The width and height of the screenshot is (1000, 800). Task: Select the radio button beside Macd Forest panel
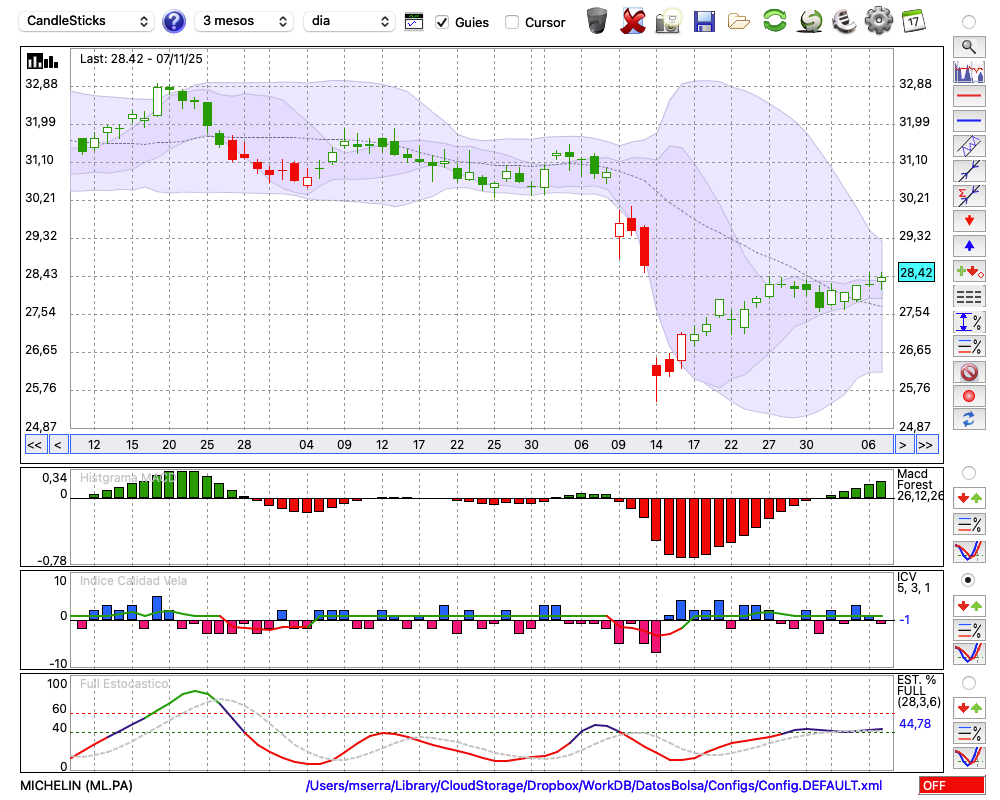(968, 472)
